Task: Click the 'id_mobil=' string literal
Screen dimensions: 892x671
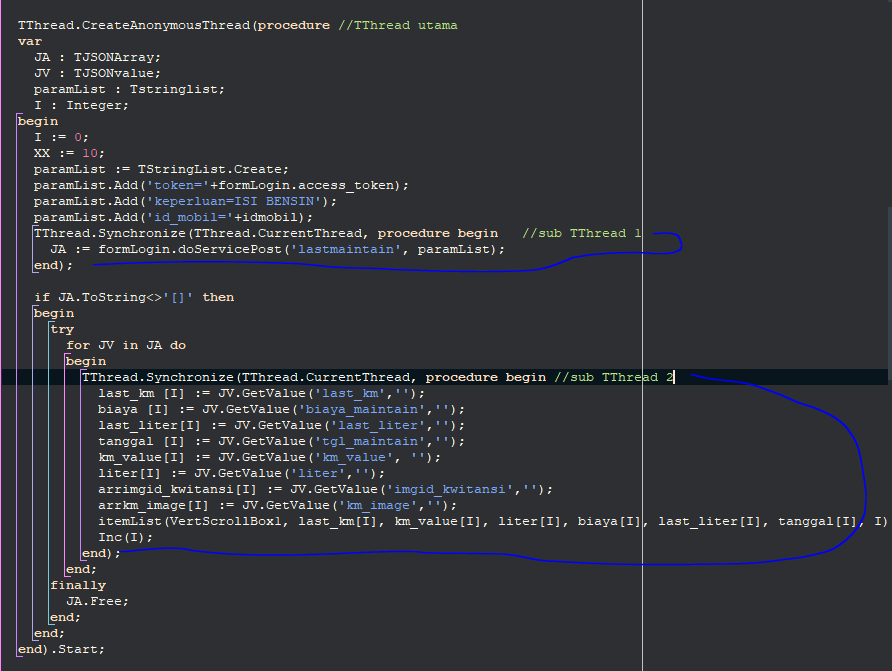Action: pos(189,217)
